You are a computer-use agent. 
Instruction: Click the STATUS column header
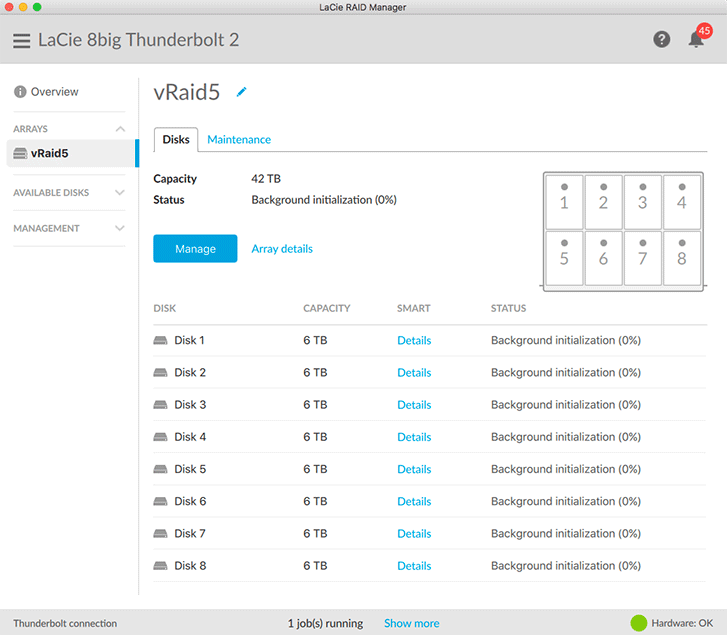coord(508,308)
